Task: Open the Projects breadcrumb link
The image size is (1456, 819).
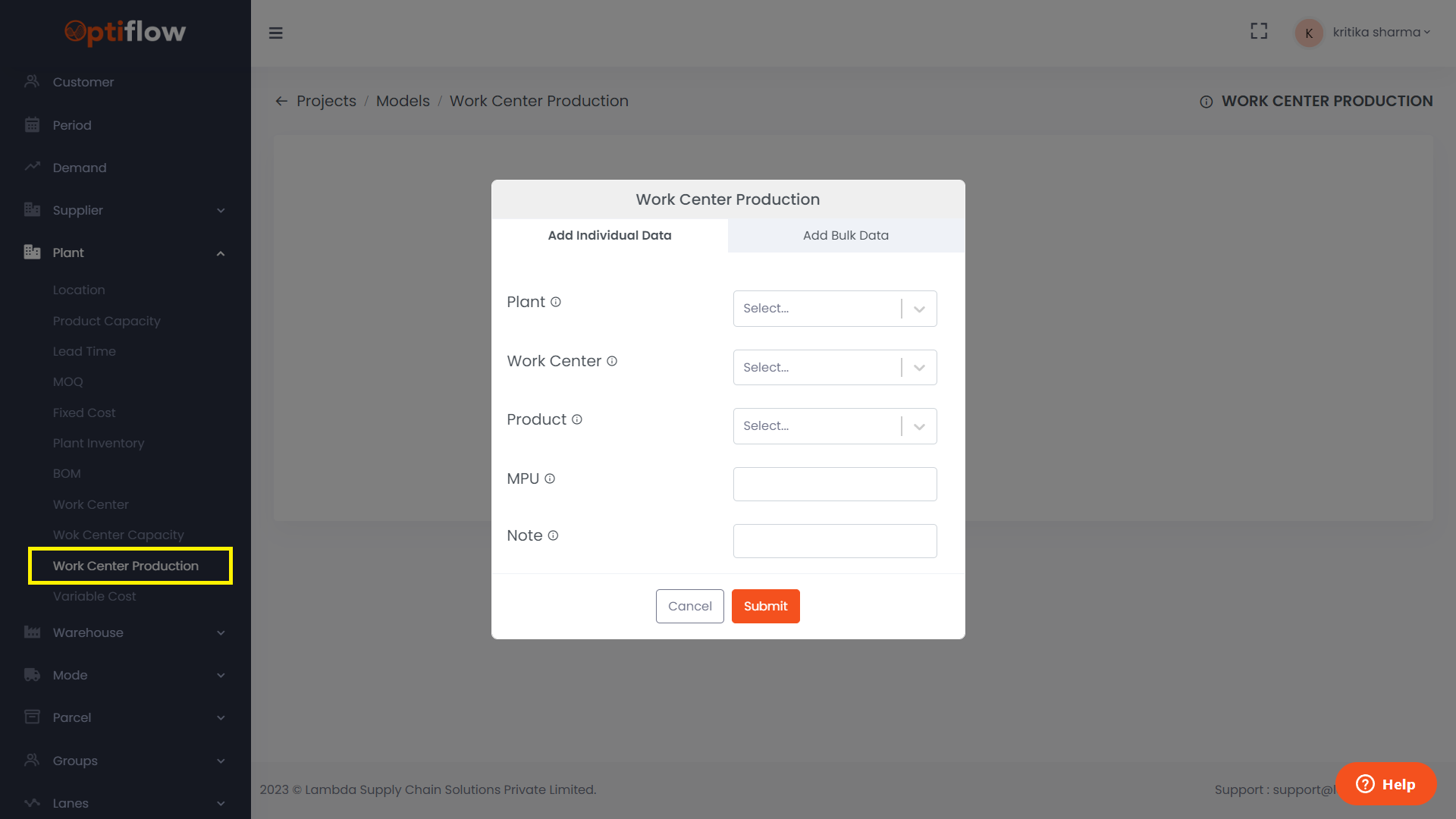Action: (326, 100)
